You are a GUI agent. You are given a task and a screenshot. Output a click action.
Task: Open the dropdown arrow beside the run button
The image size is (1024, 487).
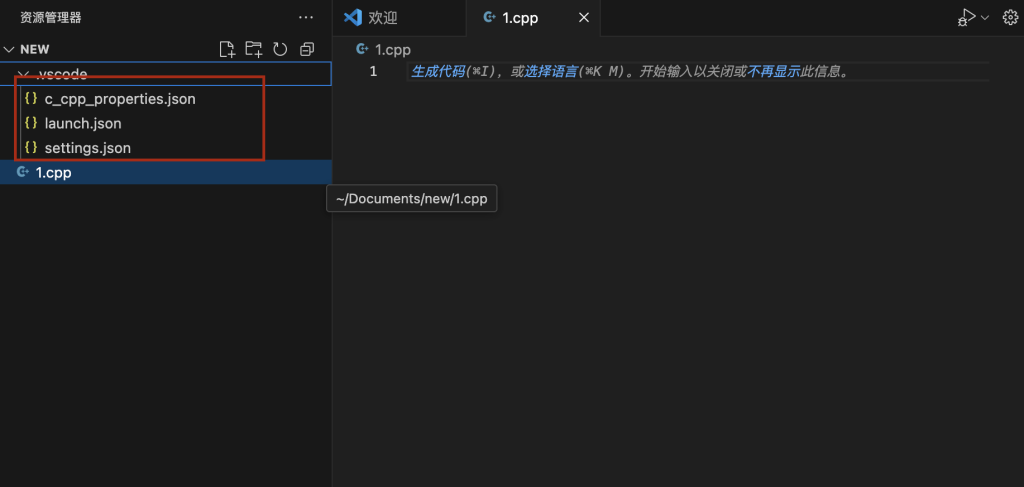985,17
